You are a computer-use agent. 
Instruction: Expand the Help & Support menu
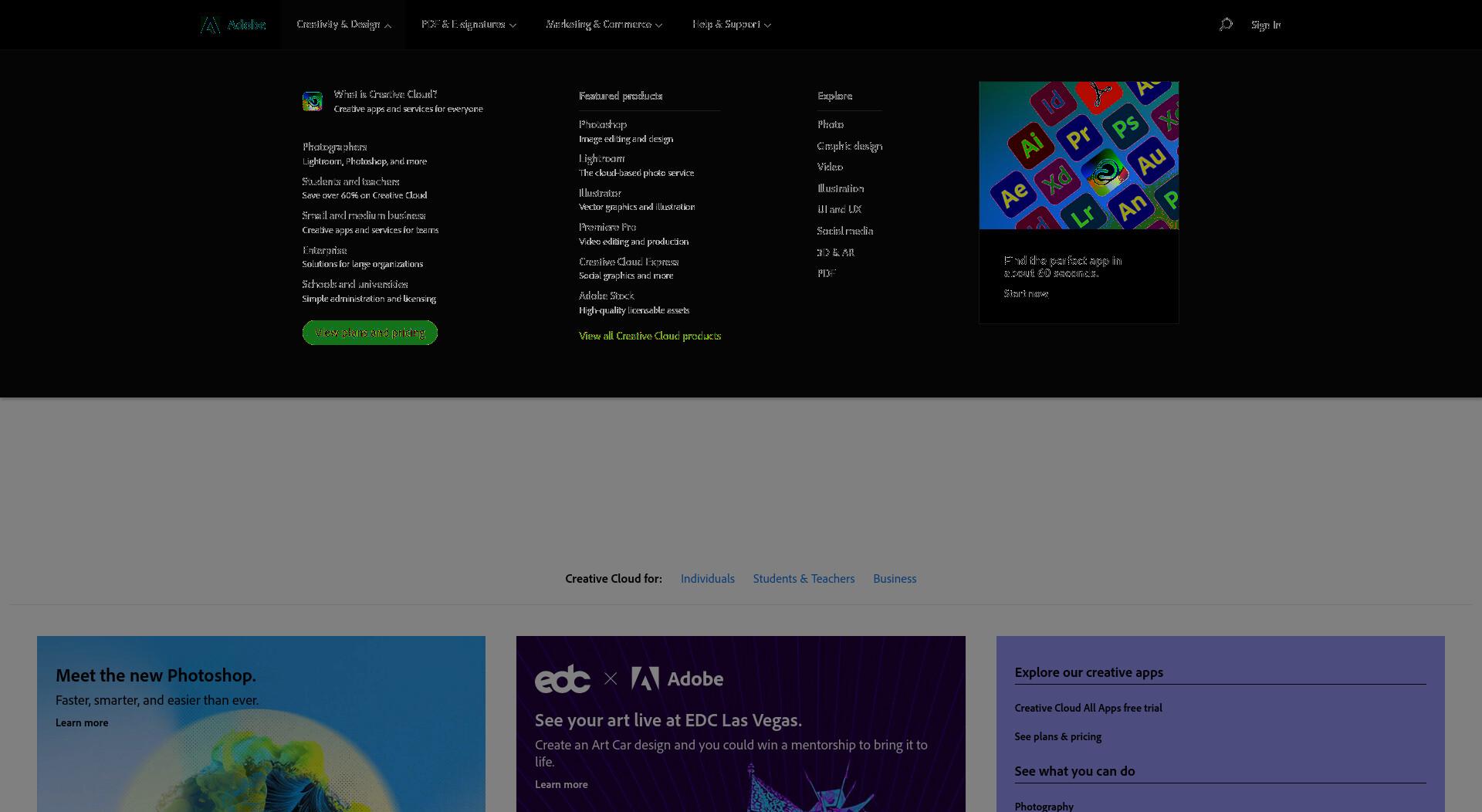pyautogui.click(x=732, y=25)
